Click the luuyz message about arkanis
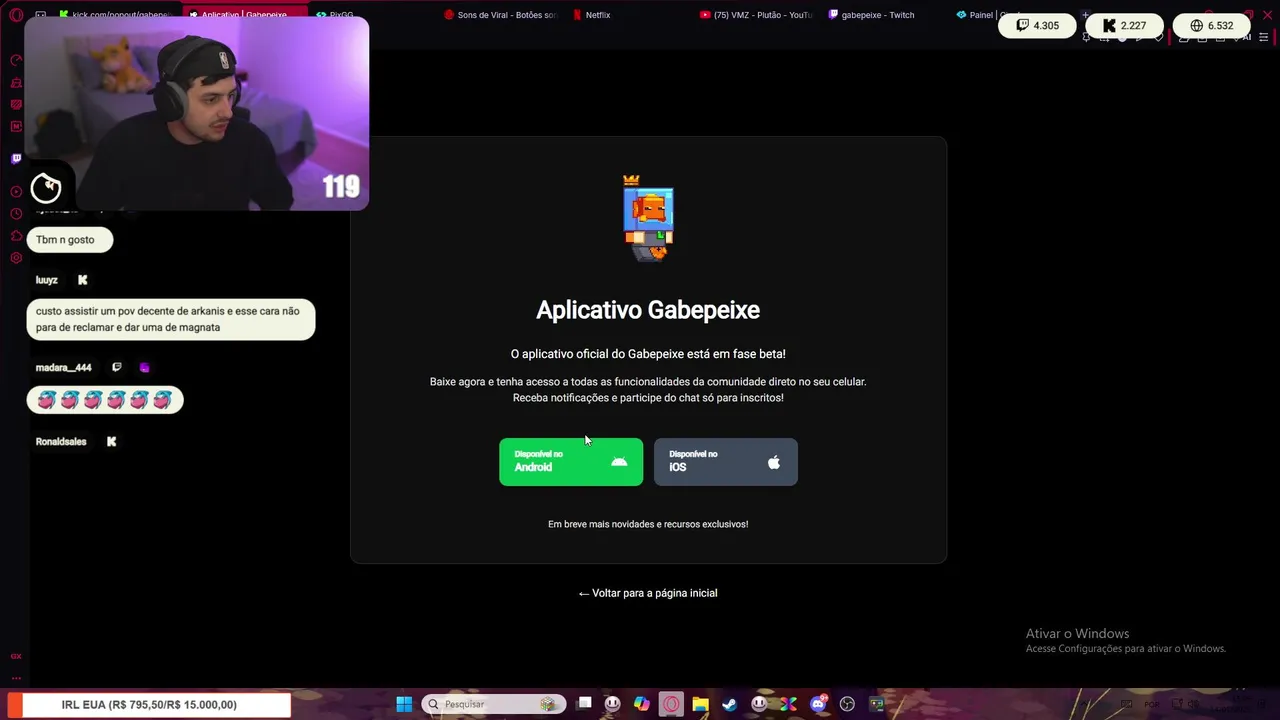The height and width of the screenshot is (720, 1280). (x=170, y=320)
